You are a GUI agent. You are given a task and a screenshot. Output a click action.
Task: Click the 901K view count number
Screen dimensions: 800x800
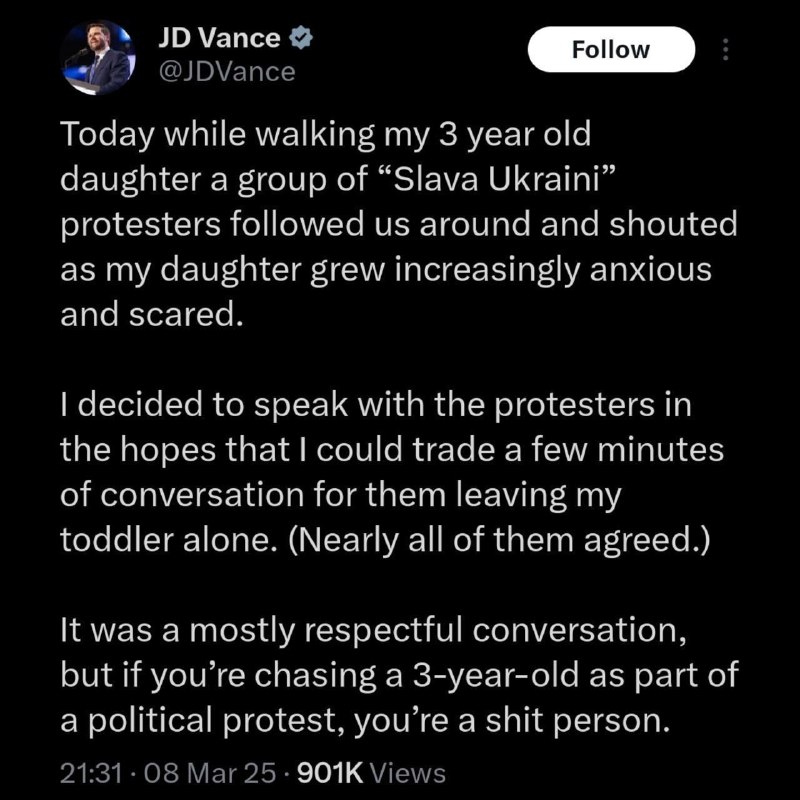click(x=330, y=772)
